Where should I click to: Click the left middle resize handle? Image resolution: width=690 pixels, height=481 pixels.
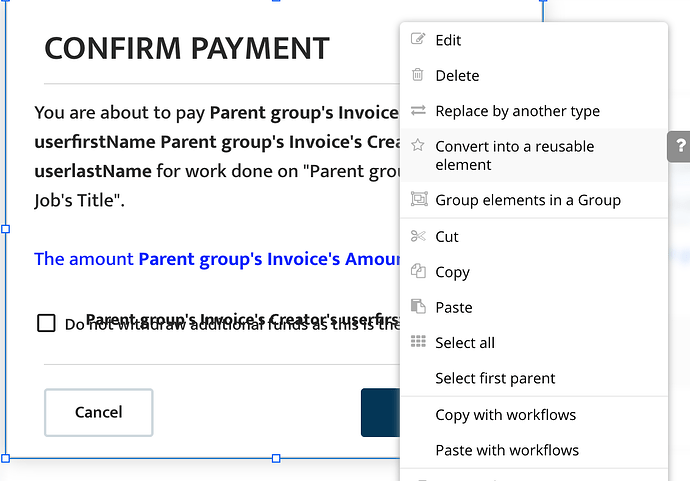click(6, 229)
